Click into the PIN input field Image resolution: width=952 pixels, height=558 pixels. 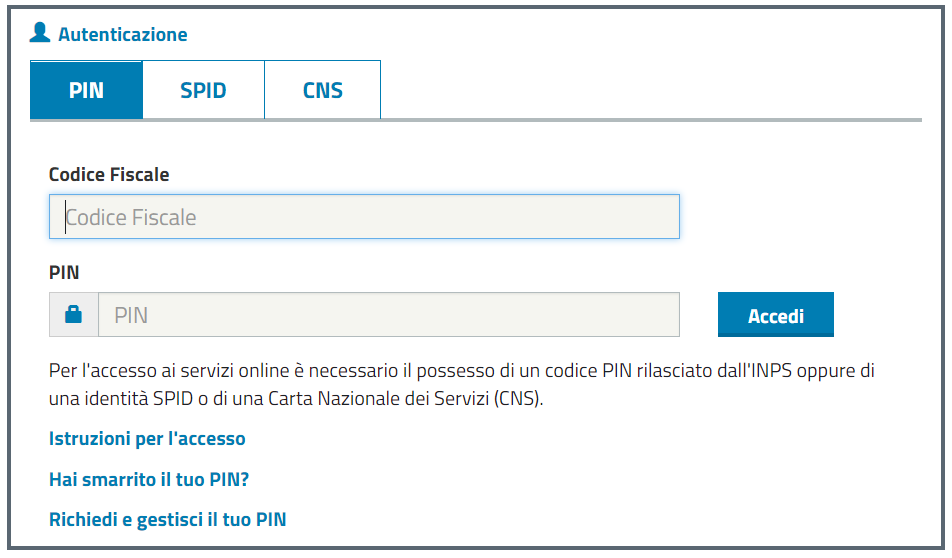[389, 315]
